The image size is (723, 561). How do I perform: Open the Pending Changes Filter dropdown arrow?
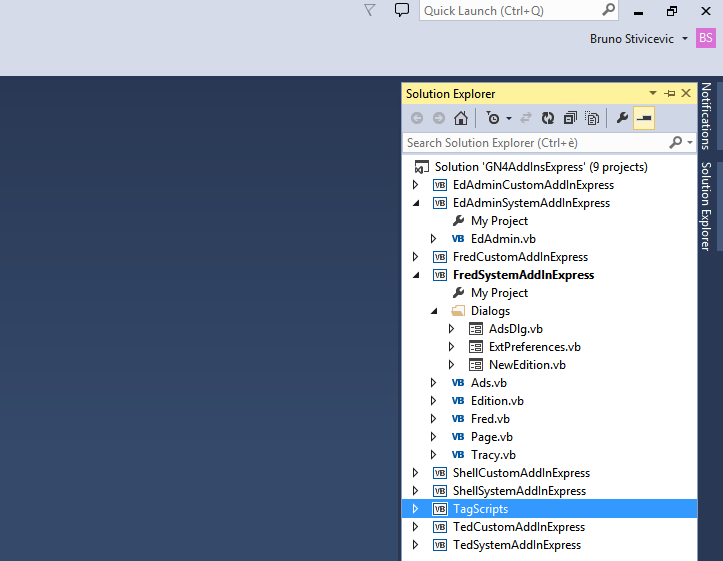(509, 118)
